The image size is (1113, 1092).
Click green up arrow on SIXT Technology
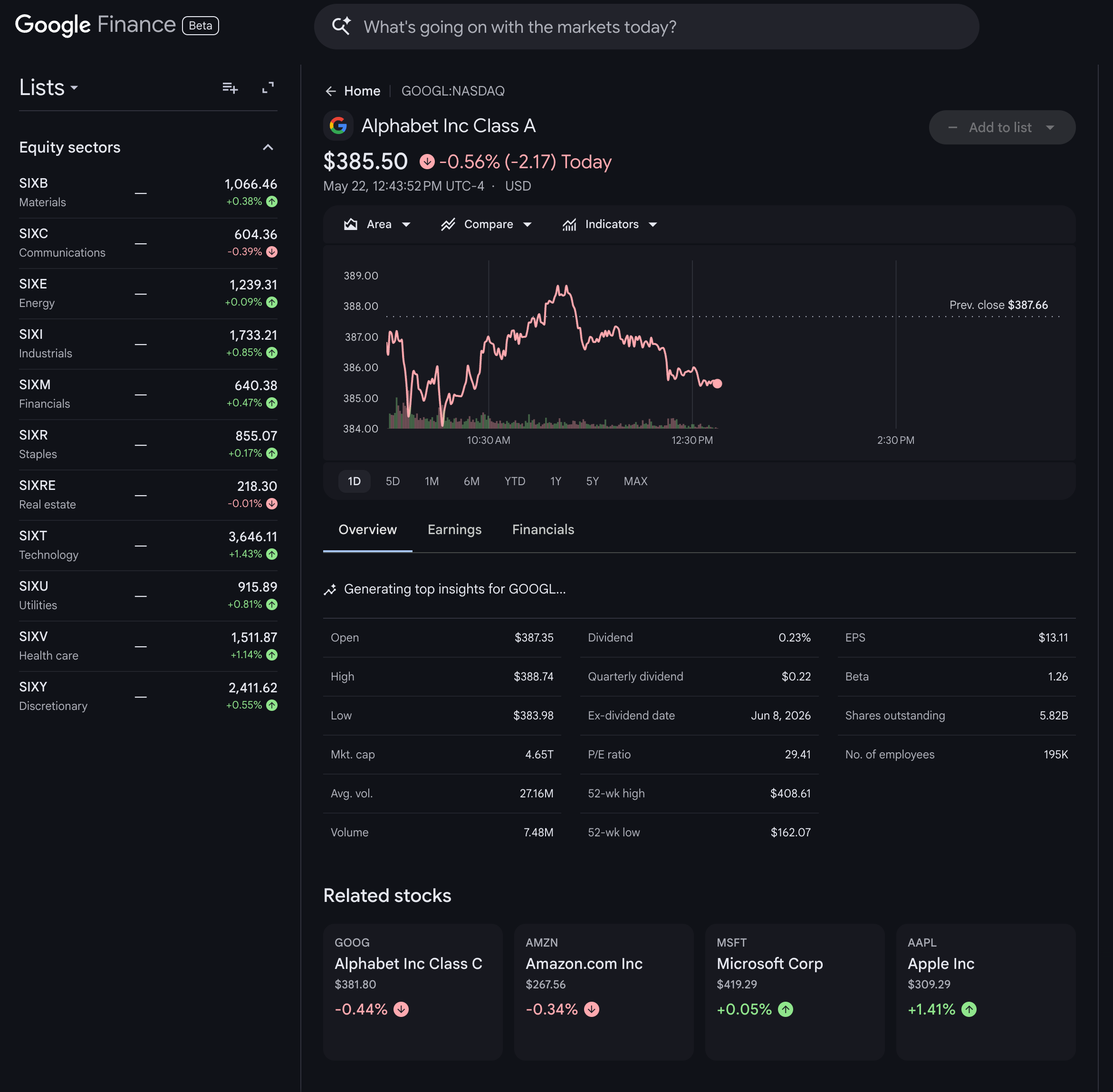272,554
